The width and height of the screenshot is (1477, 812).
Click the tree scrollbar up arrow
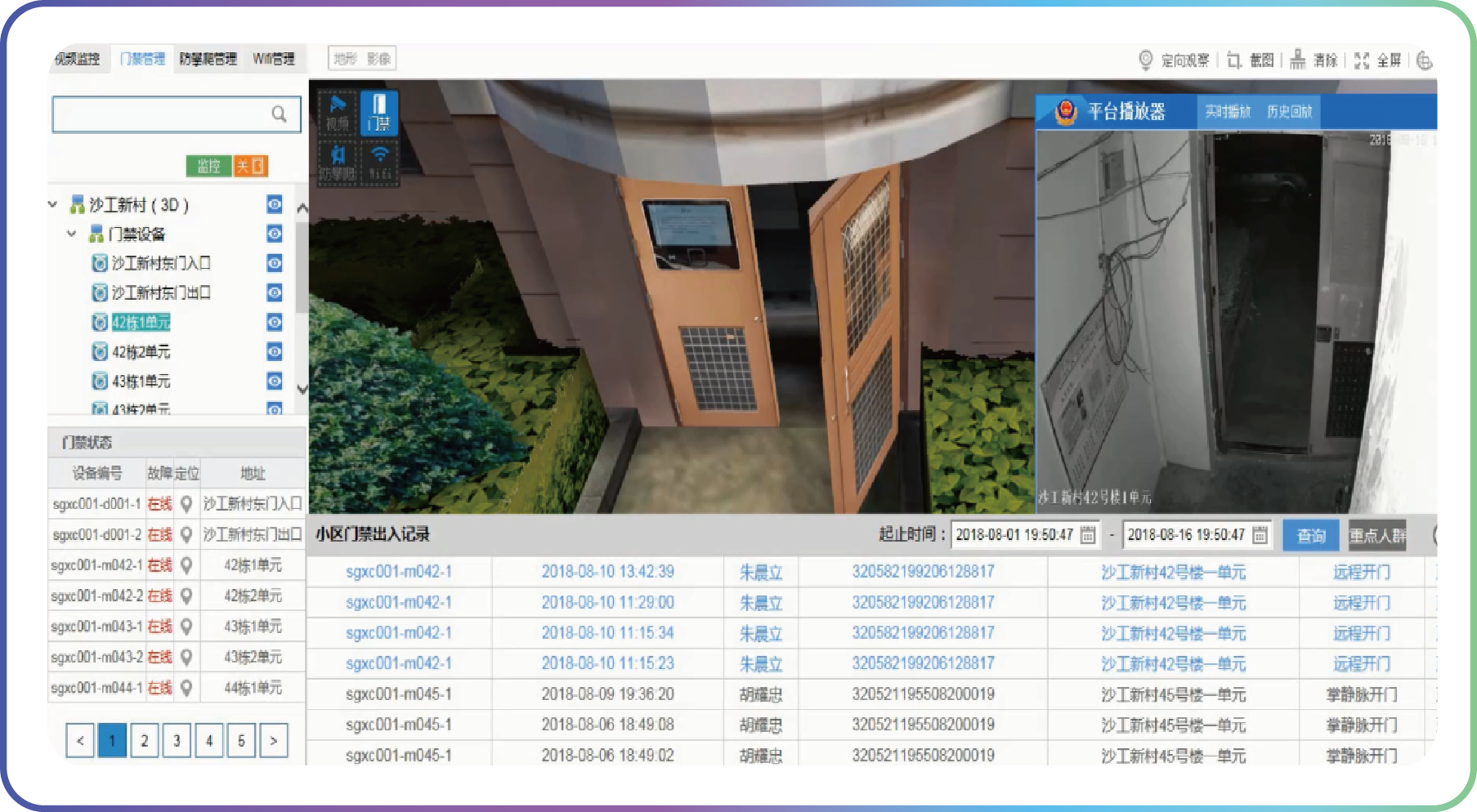[x=302, y=208]
